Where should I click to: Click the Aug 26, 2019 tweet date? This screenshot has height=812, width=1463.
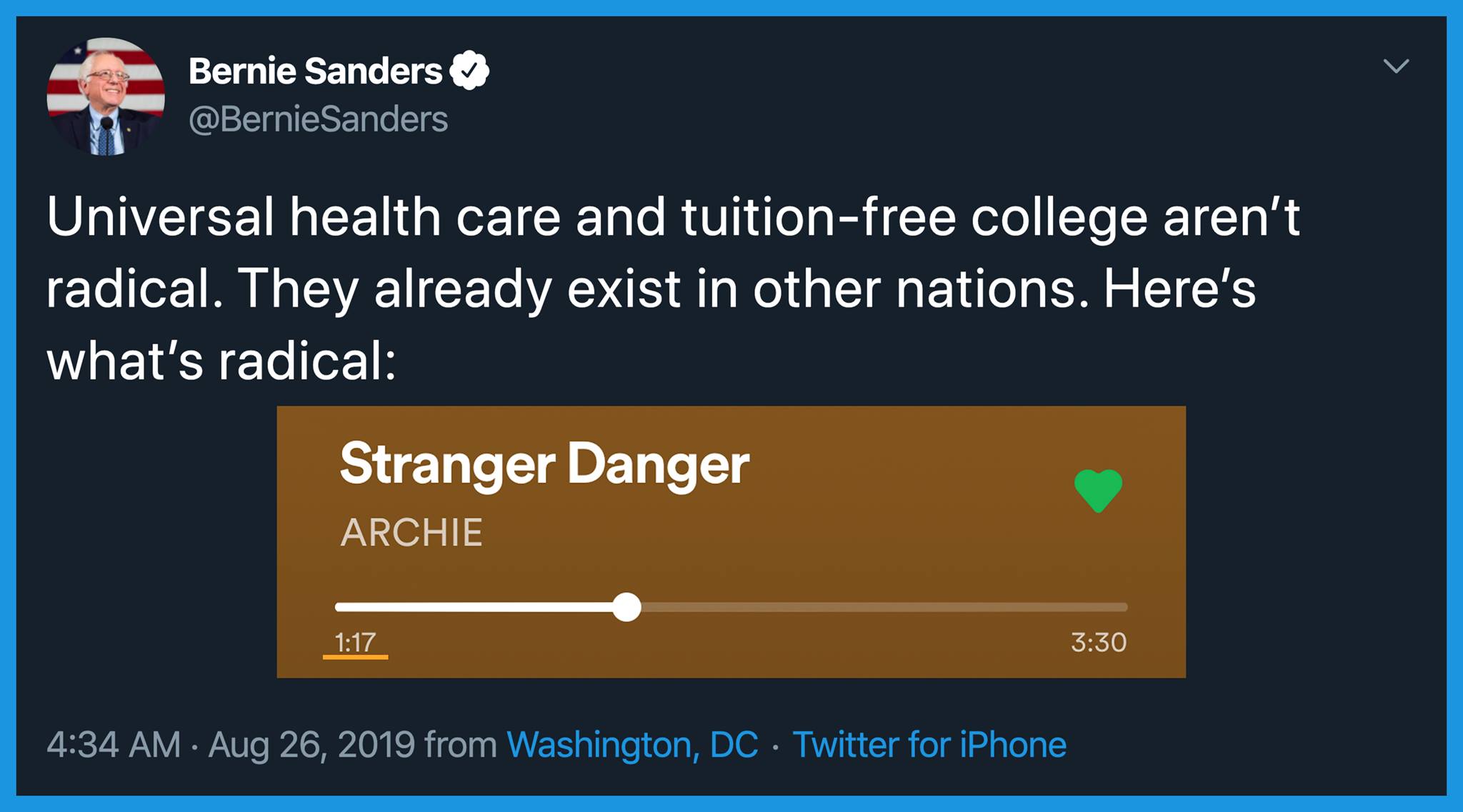pos(311,745)
